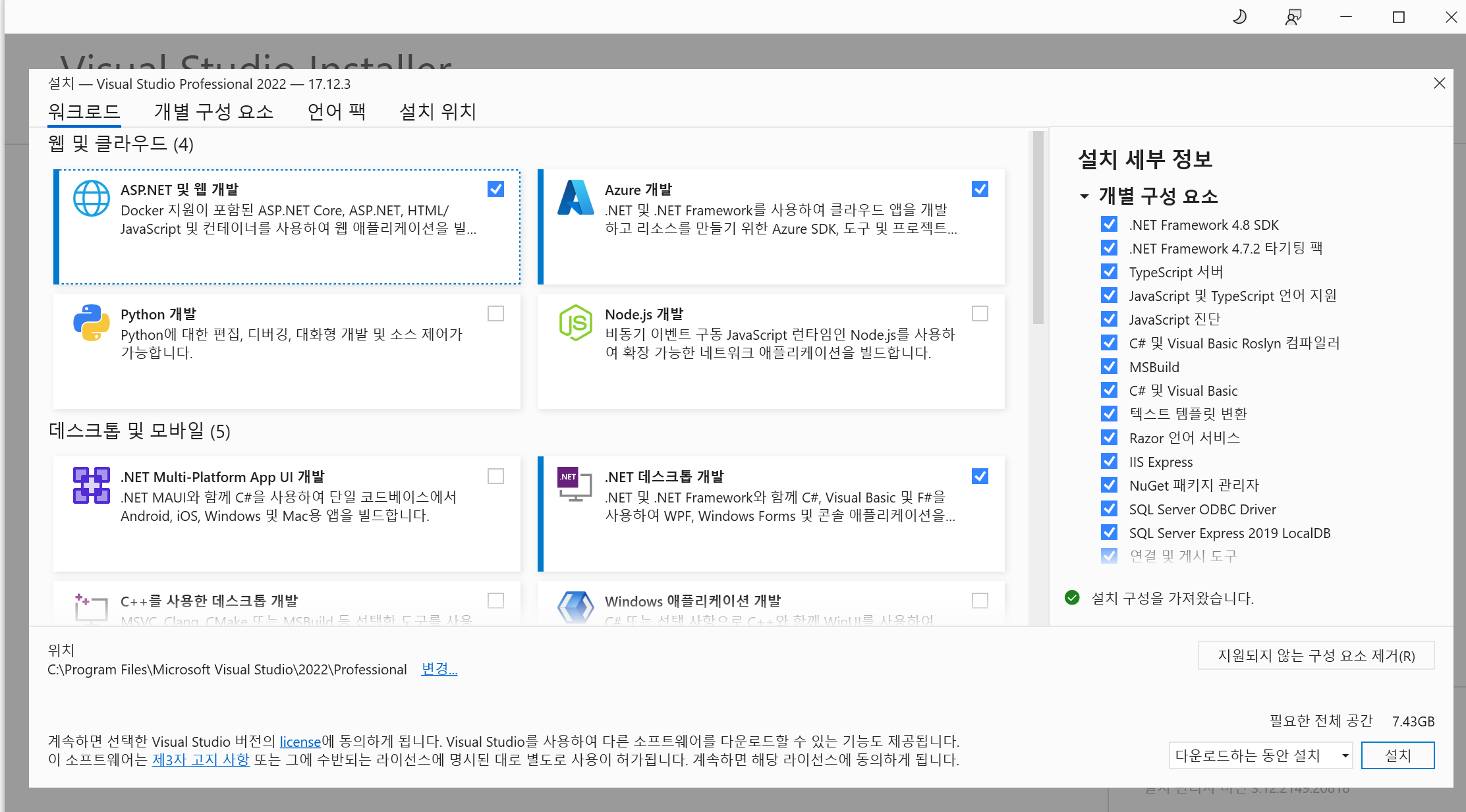Uncheck SQL Server Express 2019 LocalDB

coord(1109,533)
